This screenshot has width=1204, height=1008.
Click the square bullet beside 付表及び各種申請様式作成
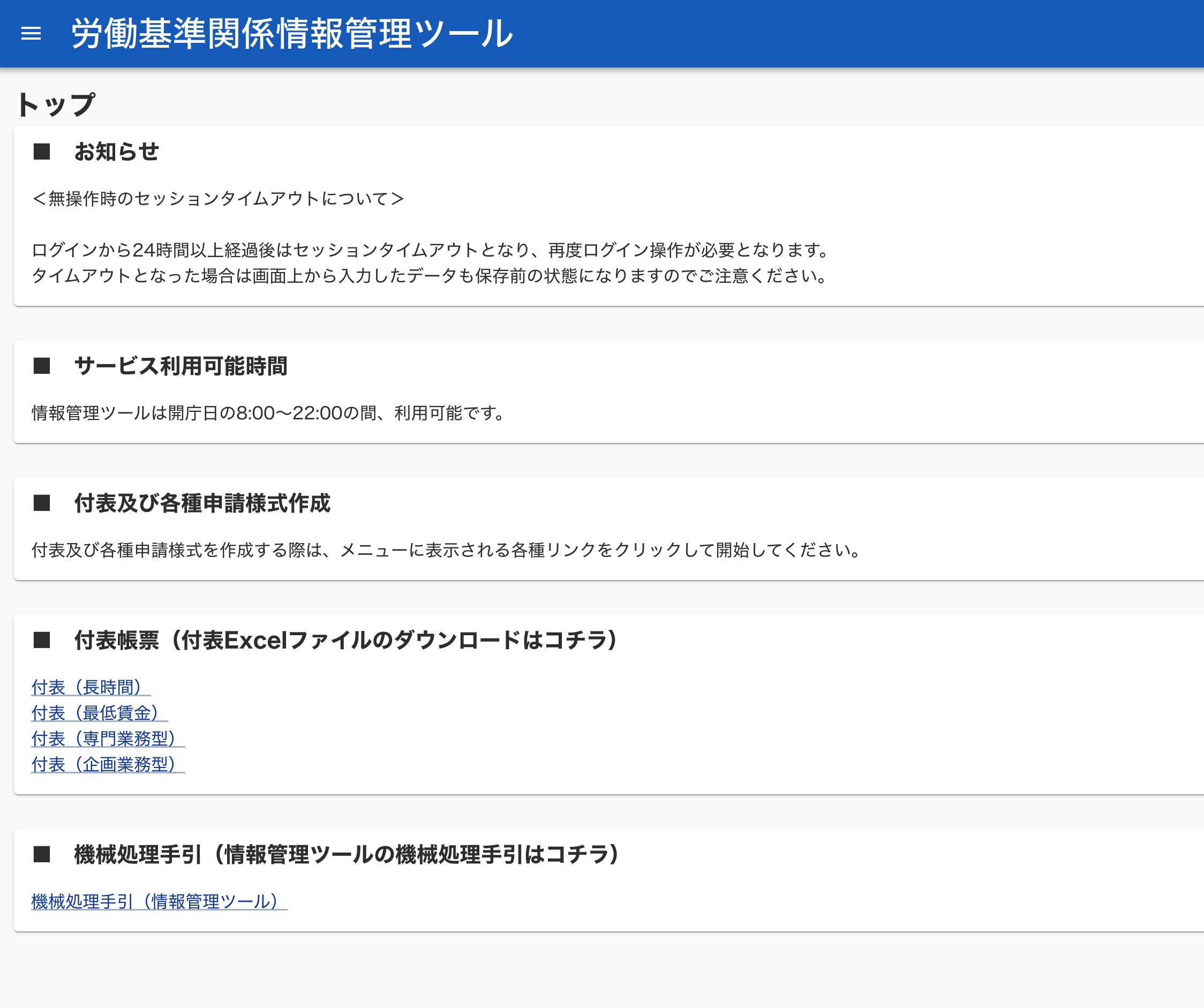[x=42, y=503]
